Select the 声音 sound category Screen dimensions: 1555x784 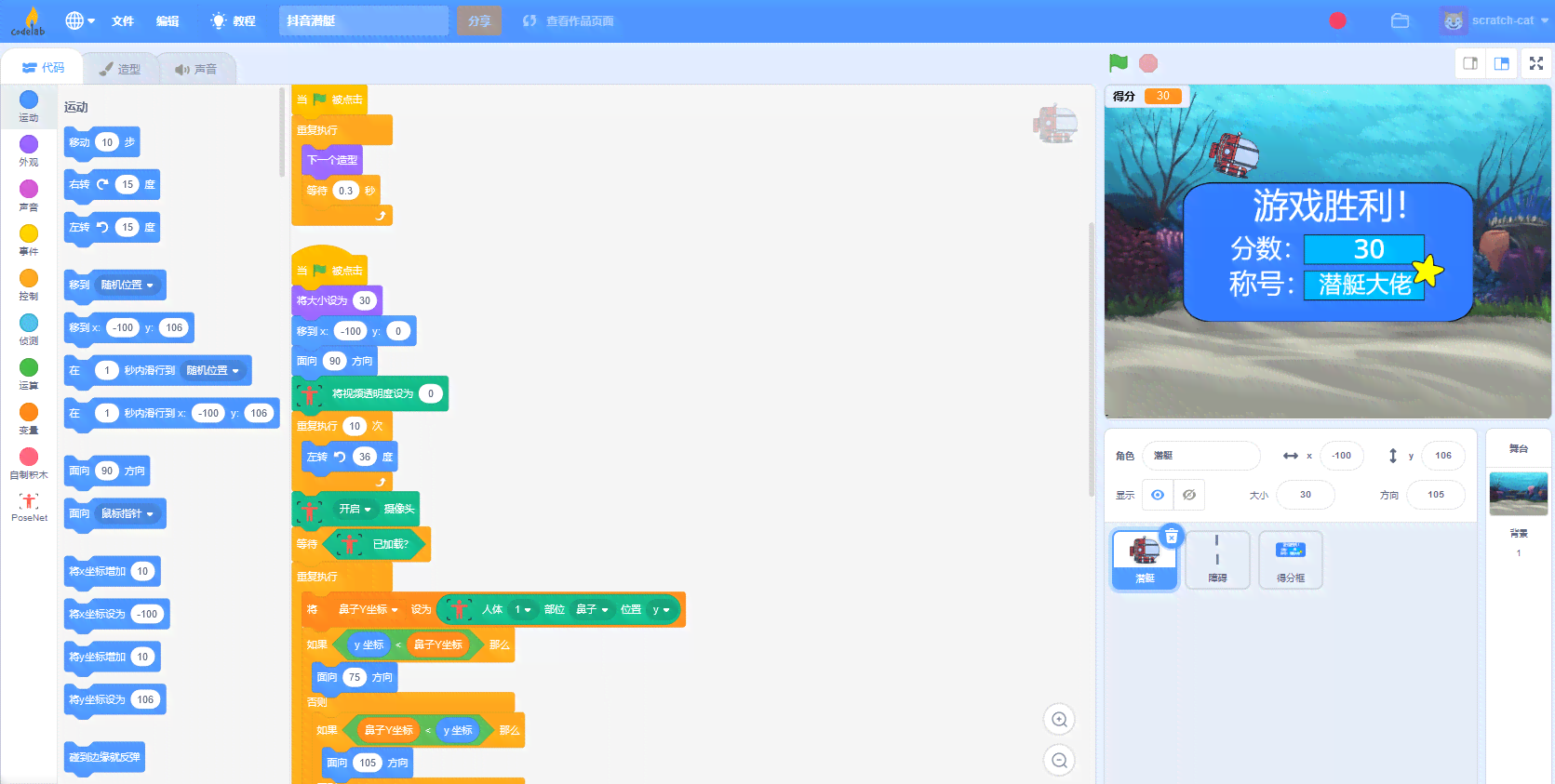29,195
